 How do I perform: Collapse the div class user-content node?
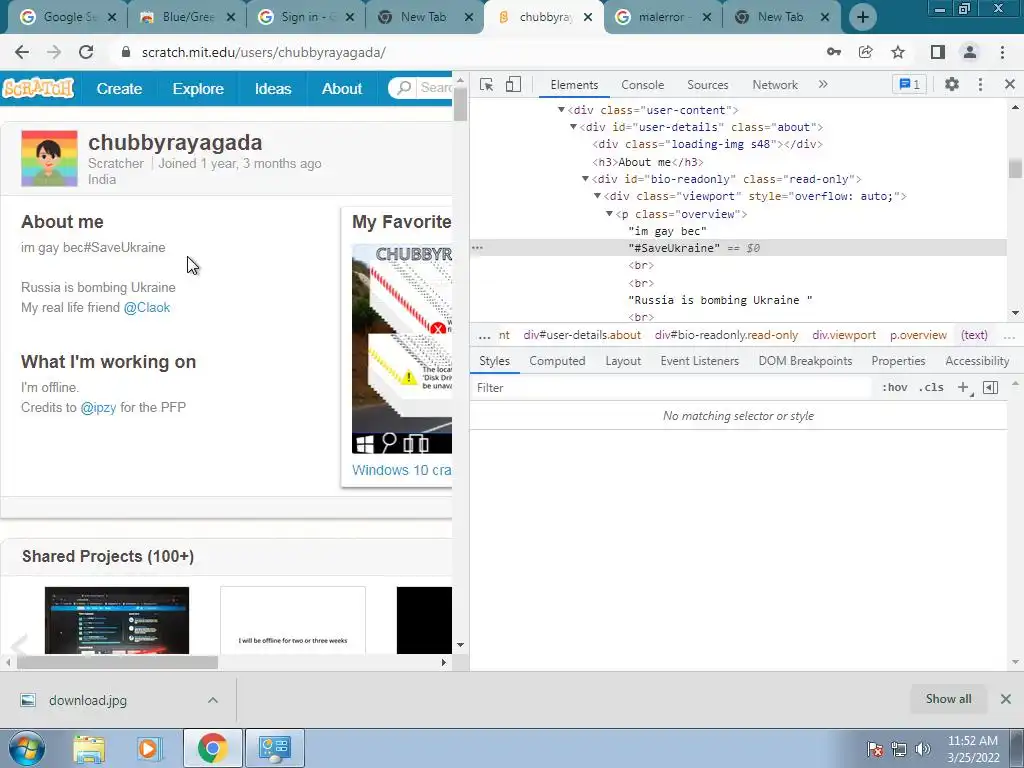click(561, 110)
